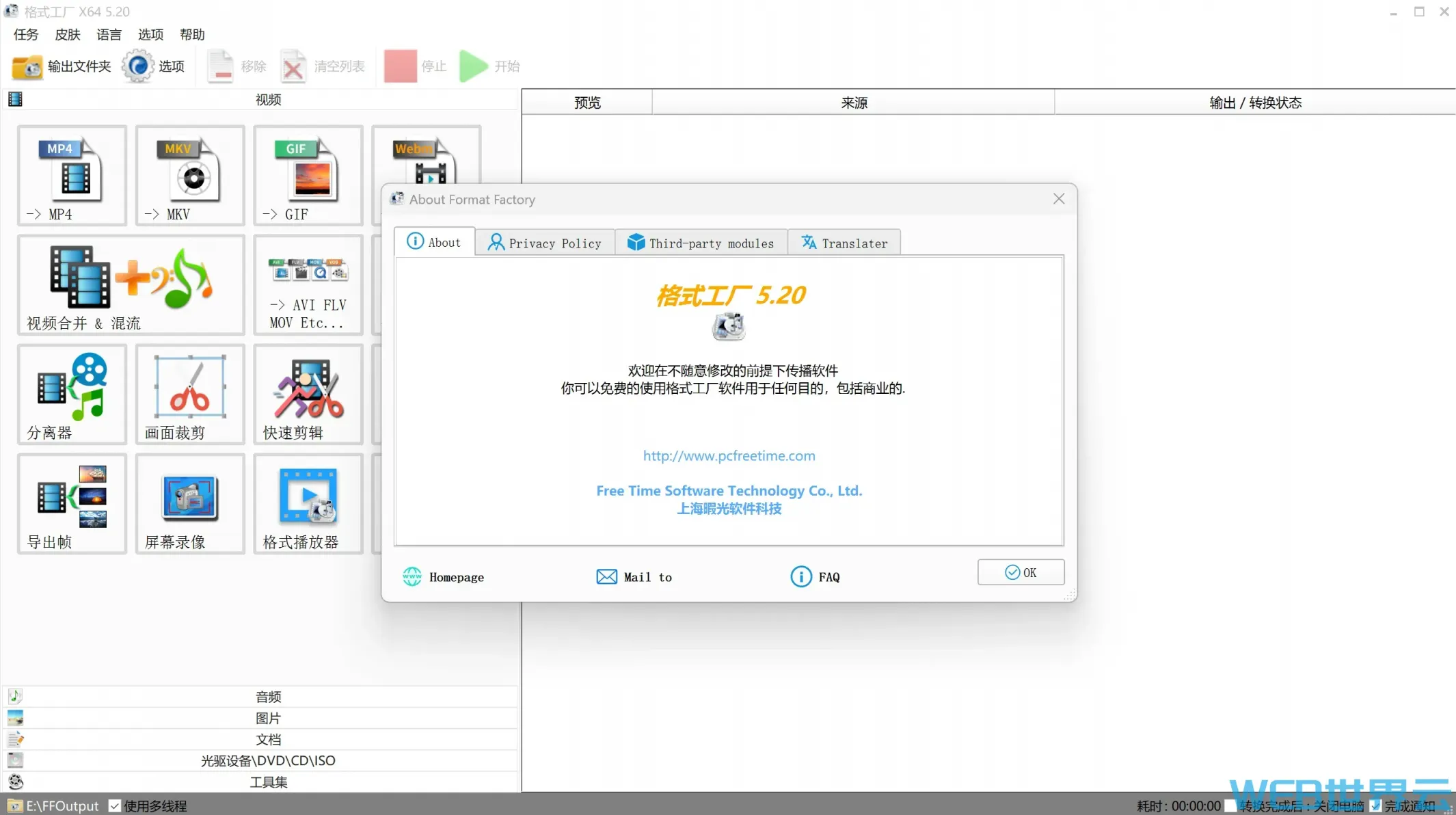The image size is (1456, 815).
Task: Open the video crop tool (画面裁剪)
Action: pos(190,395)
